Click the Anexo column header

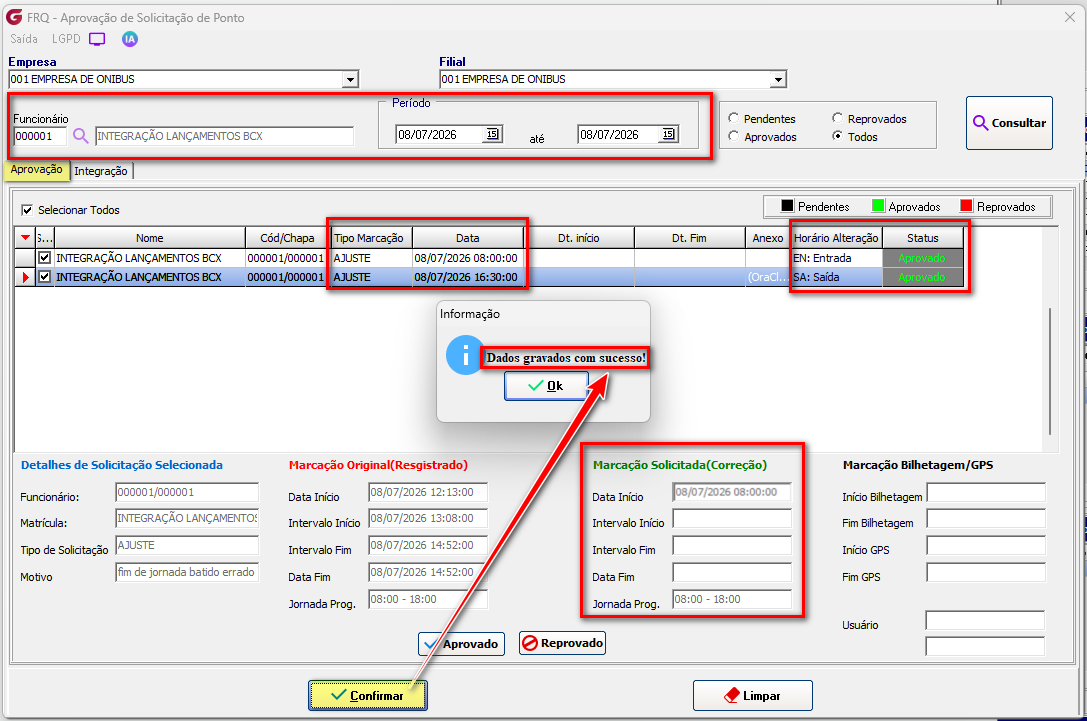(767, 238)
